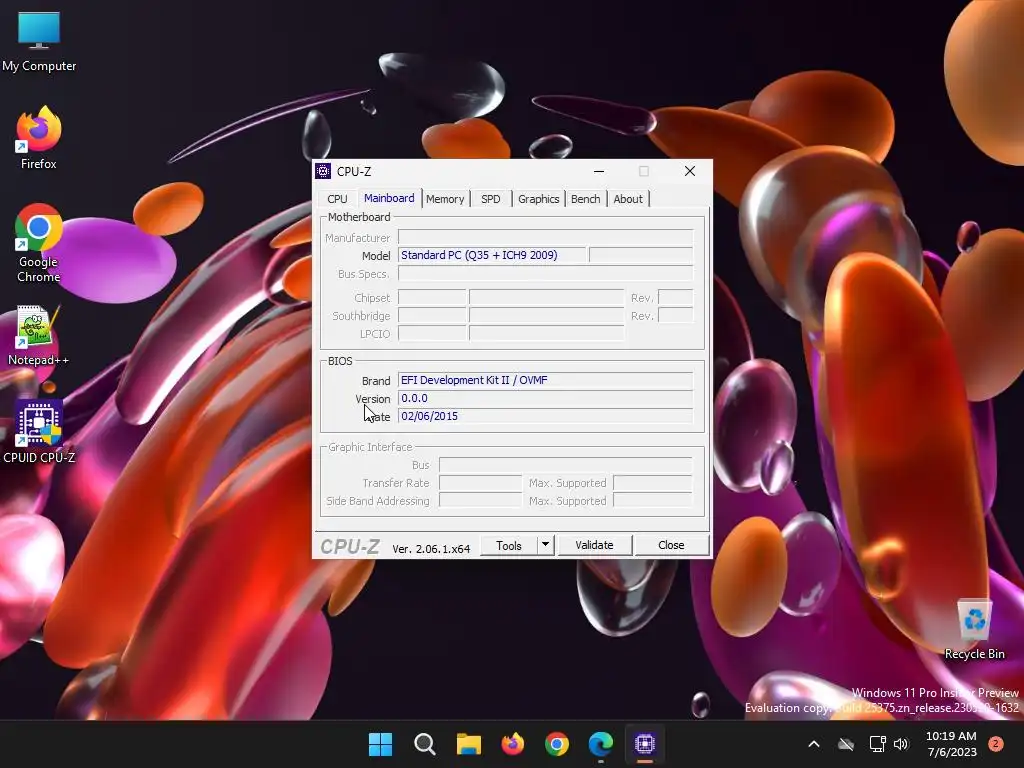Select the Mainboard tab
The height and width of the screenshot is (768, 1024).
(x=389, y=198)
